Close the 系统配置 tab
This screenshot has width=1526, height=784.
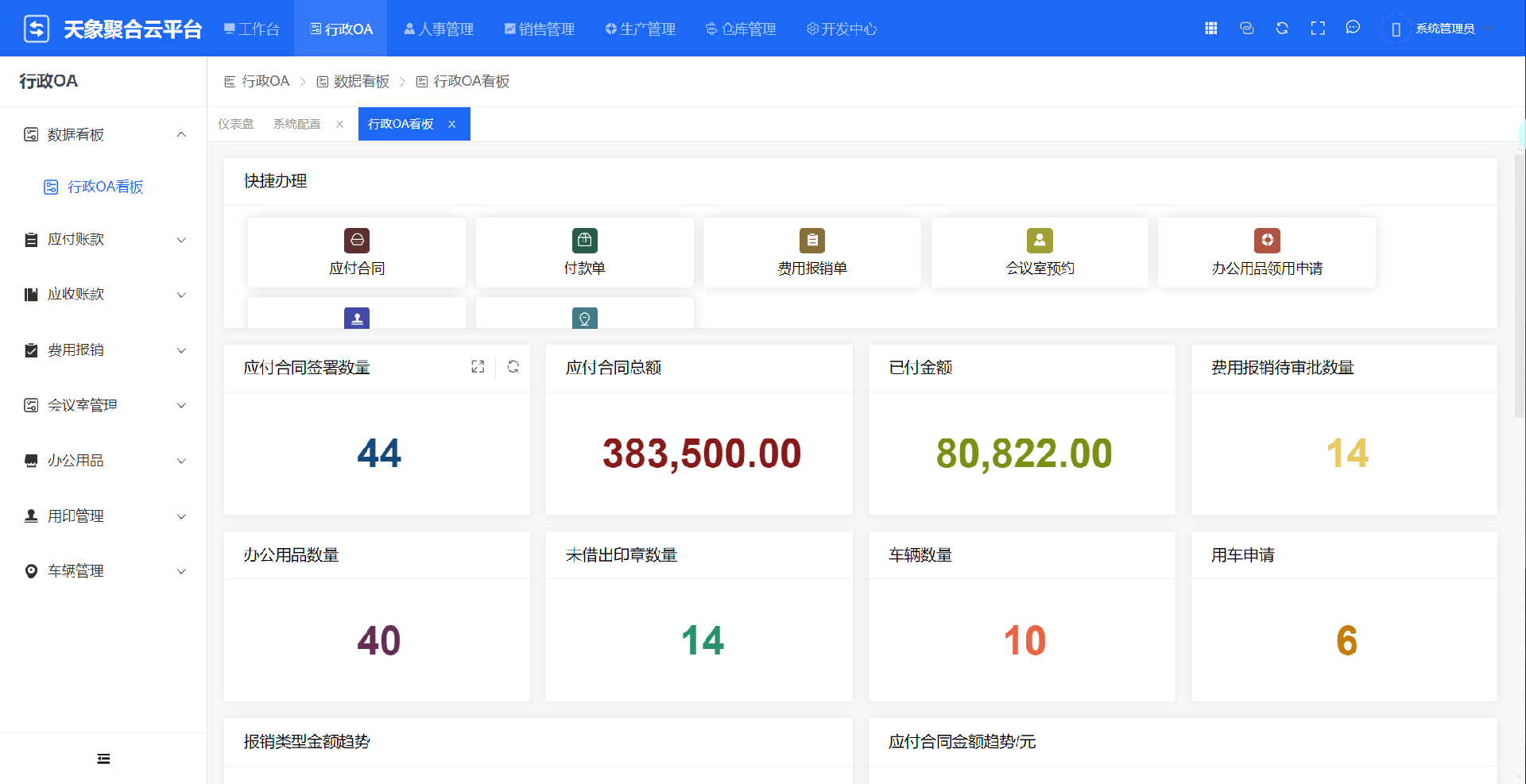coord(340,124)
